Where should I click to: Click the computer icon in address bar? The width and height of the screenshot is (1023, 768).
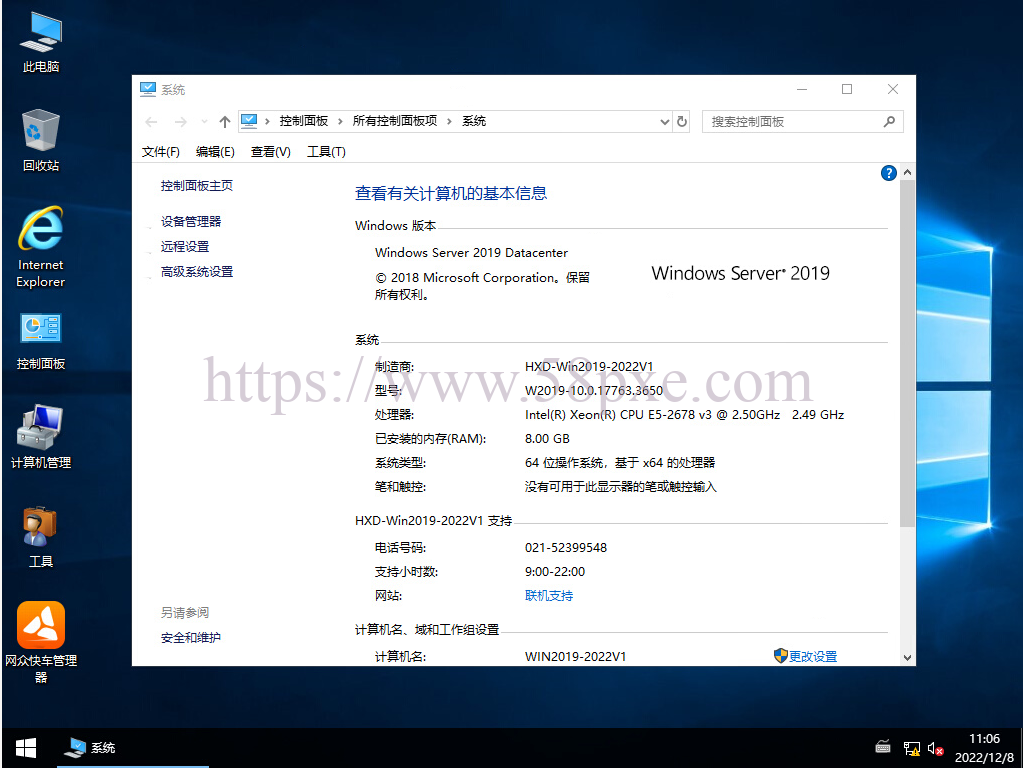click(249, 121)
